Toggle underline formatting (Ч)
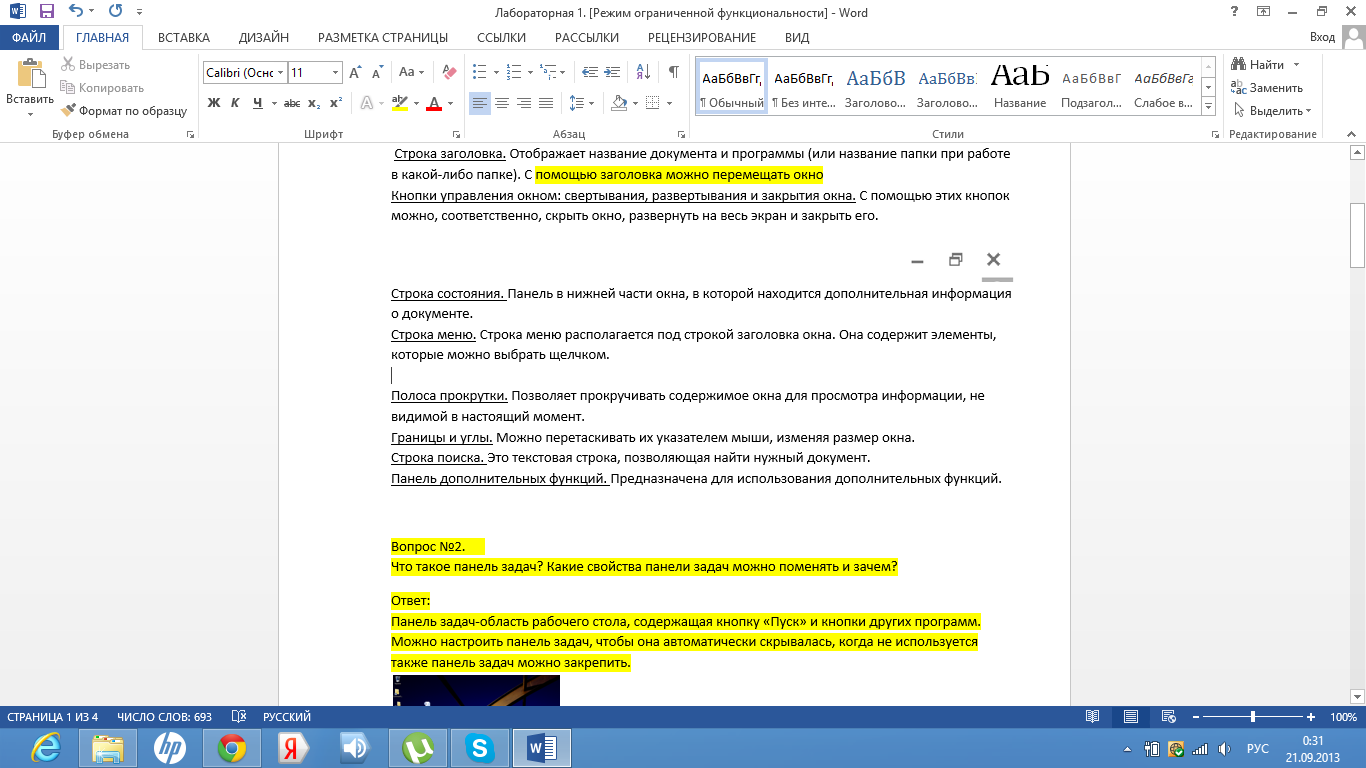This screenshot has height=768, width=1366. [258, 103]
